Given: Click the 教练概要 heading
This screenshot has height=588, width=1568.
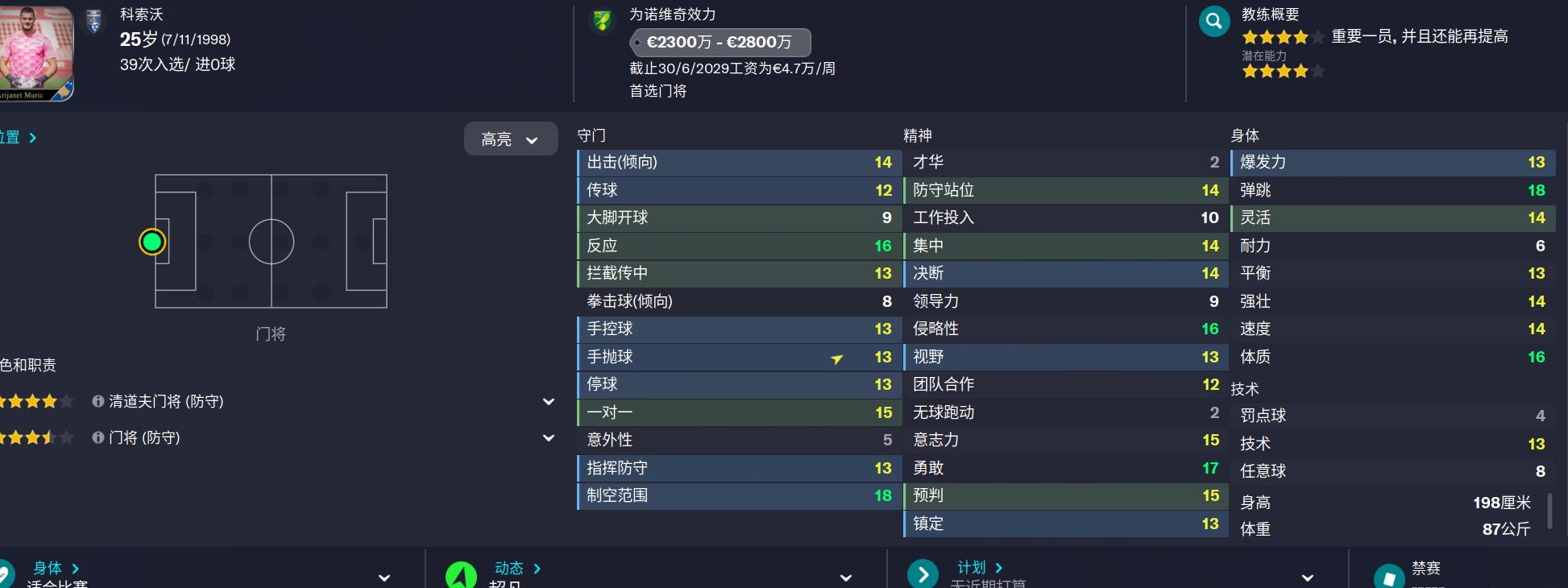Looking at the screenshot, I should point(1270,14).
